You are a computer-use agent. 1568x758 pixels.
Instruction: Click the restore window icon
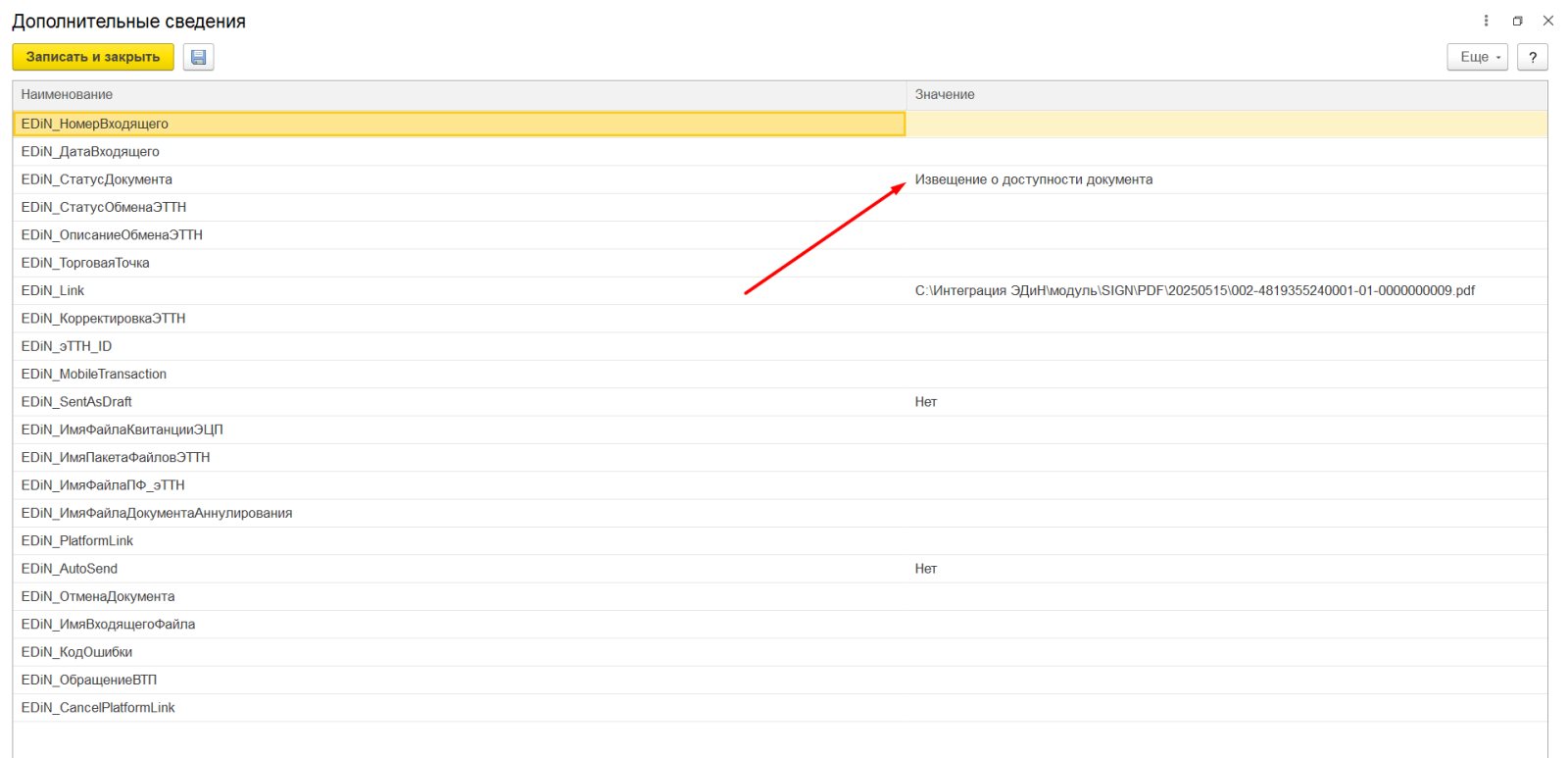click(1517, 21)
